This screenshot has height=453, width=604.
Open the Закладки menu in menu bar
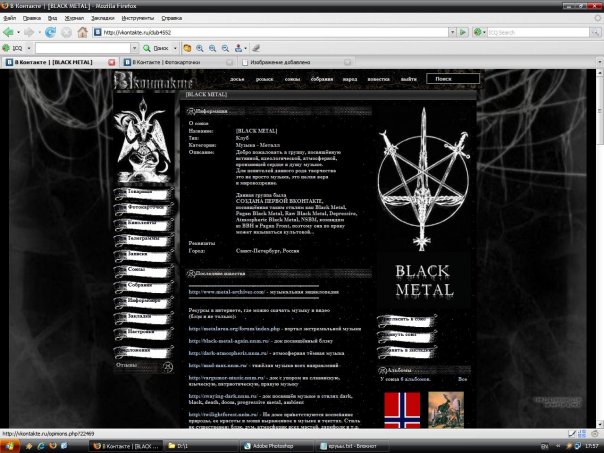click(x=103, y=18)
